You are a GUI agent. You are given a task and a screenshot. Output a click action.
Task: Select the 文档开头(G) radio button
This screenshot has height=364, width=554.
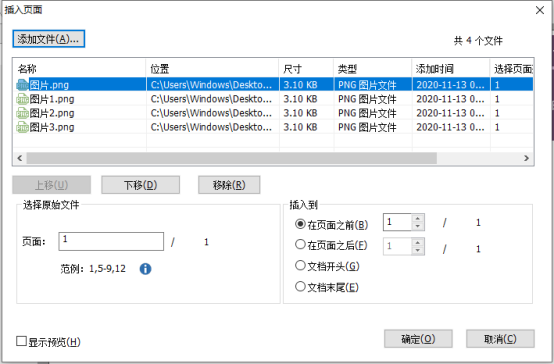pos(300,265)
